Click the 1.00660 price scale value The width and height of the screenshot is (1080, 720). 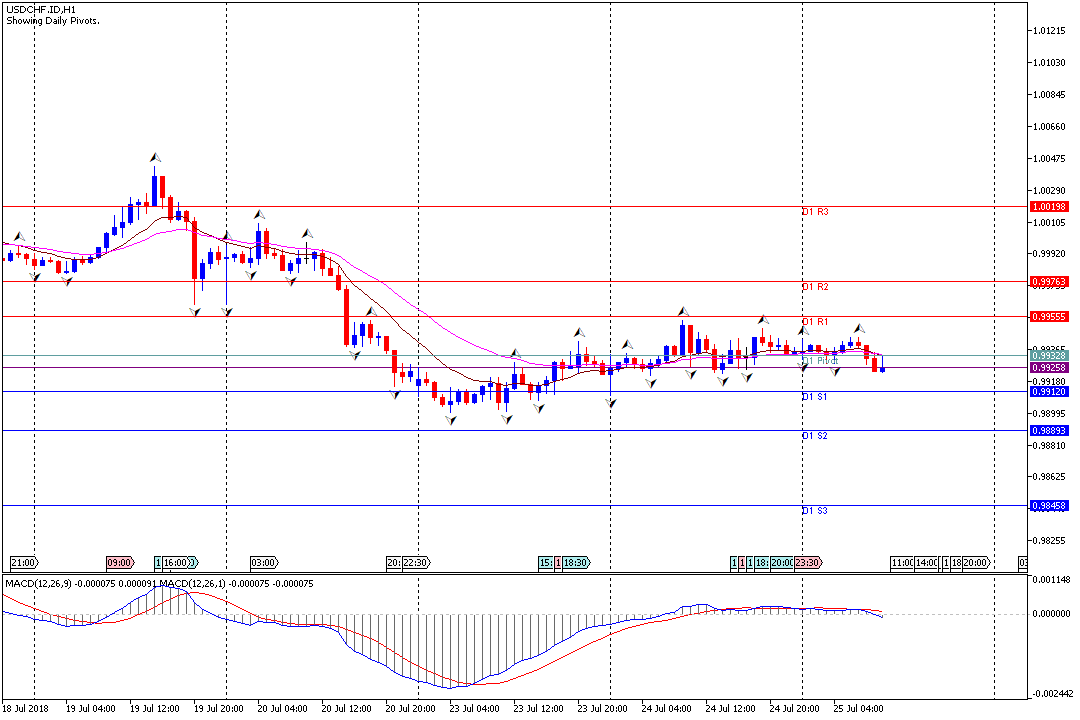[x=1050, y=127]
